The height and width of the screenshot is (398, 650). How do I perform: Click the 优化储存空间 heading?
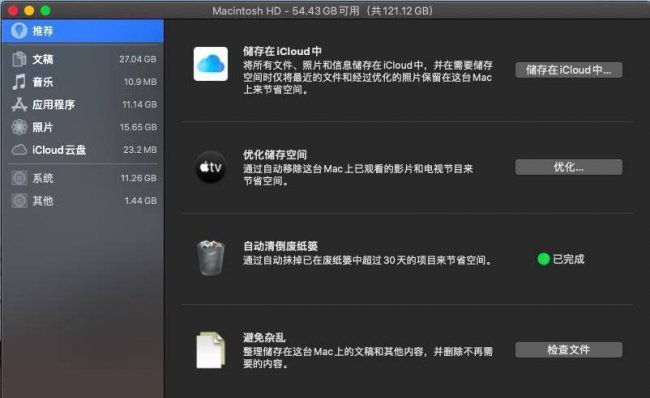[x=275, y=155]
